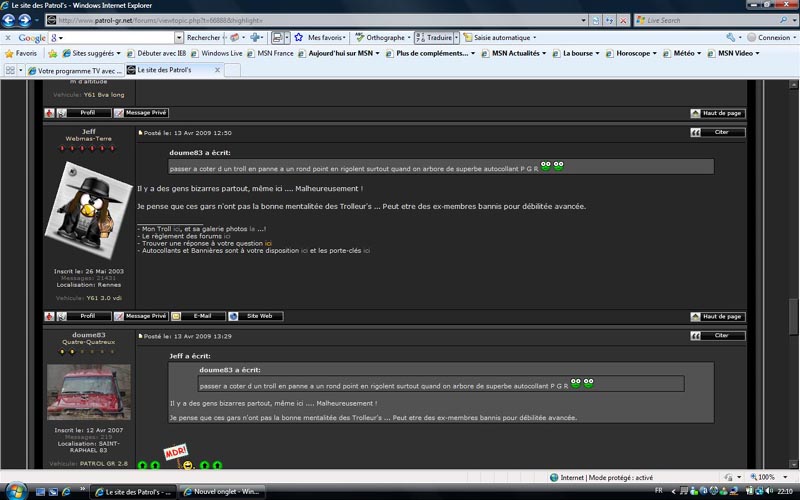Open the Google search box suggestions dropdown
The height and width of the screenshot is (500, 800).
point(179,38)
